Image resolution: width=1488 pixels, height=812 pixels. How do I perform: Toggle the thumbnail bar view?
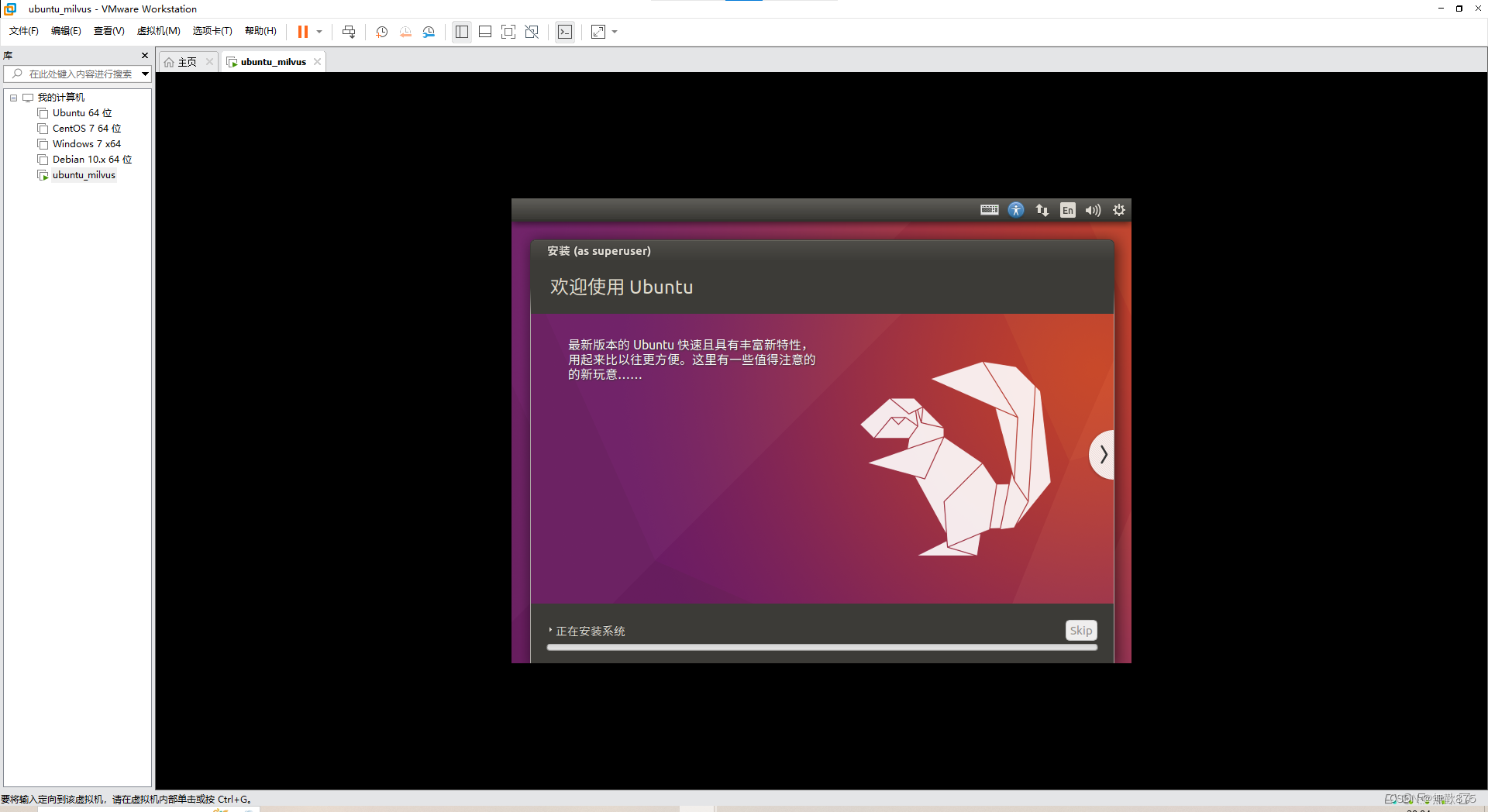pos(485,32)
